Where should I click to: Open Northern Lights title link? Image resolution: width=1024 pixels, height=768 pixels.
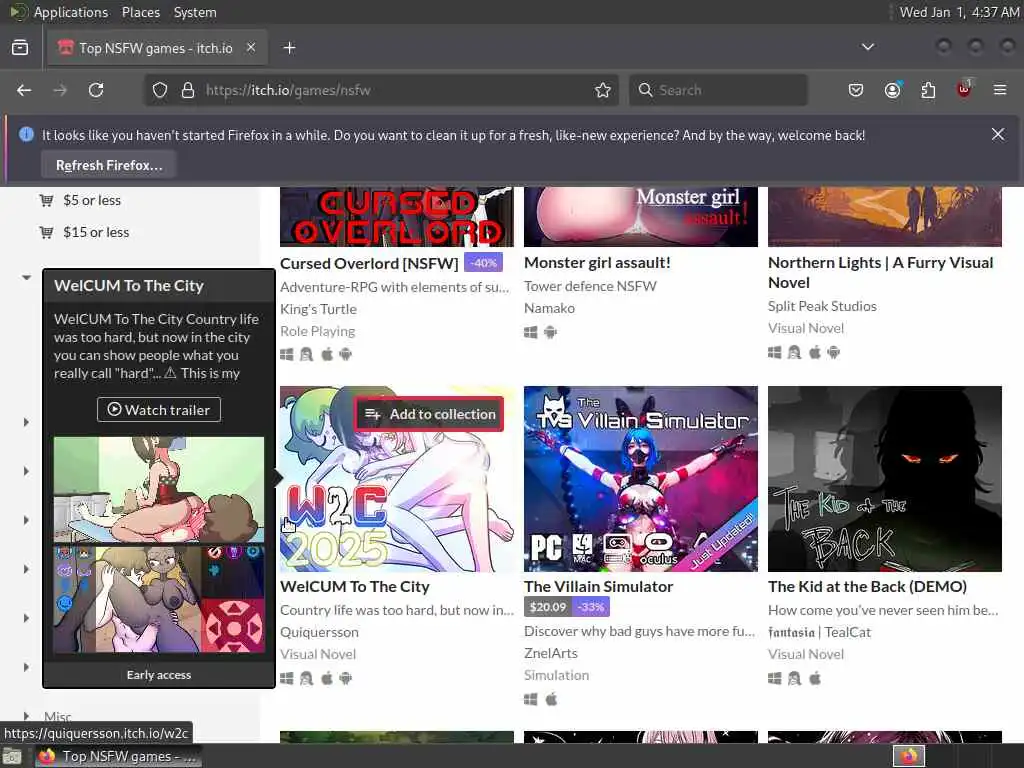click(880, 272)
